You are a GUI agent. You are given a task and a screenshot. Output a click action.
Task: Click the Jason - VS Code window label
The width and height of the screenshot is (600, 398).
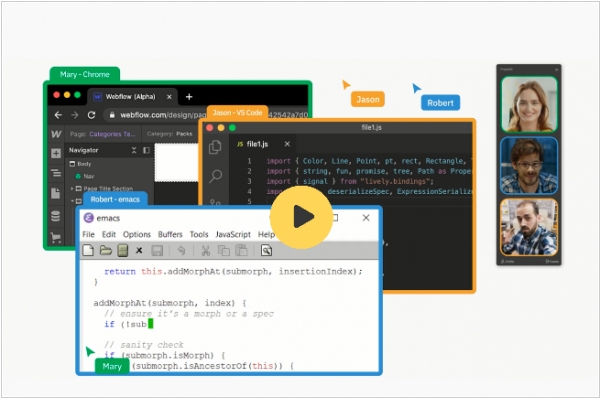coord(237,113)
